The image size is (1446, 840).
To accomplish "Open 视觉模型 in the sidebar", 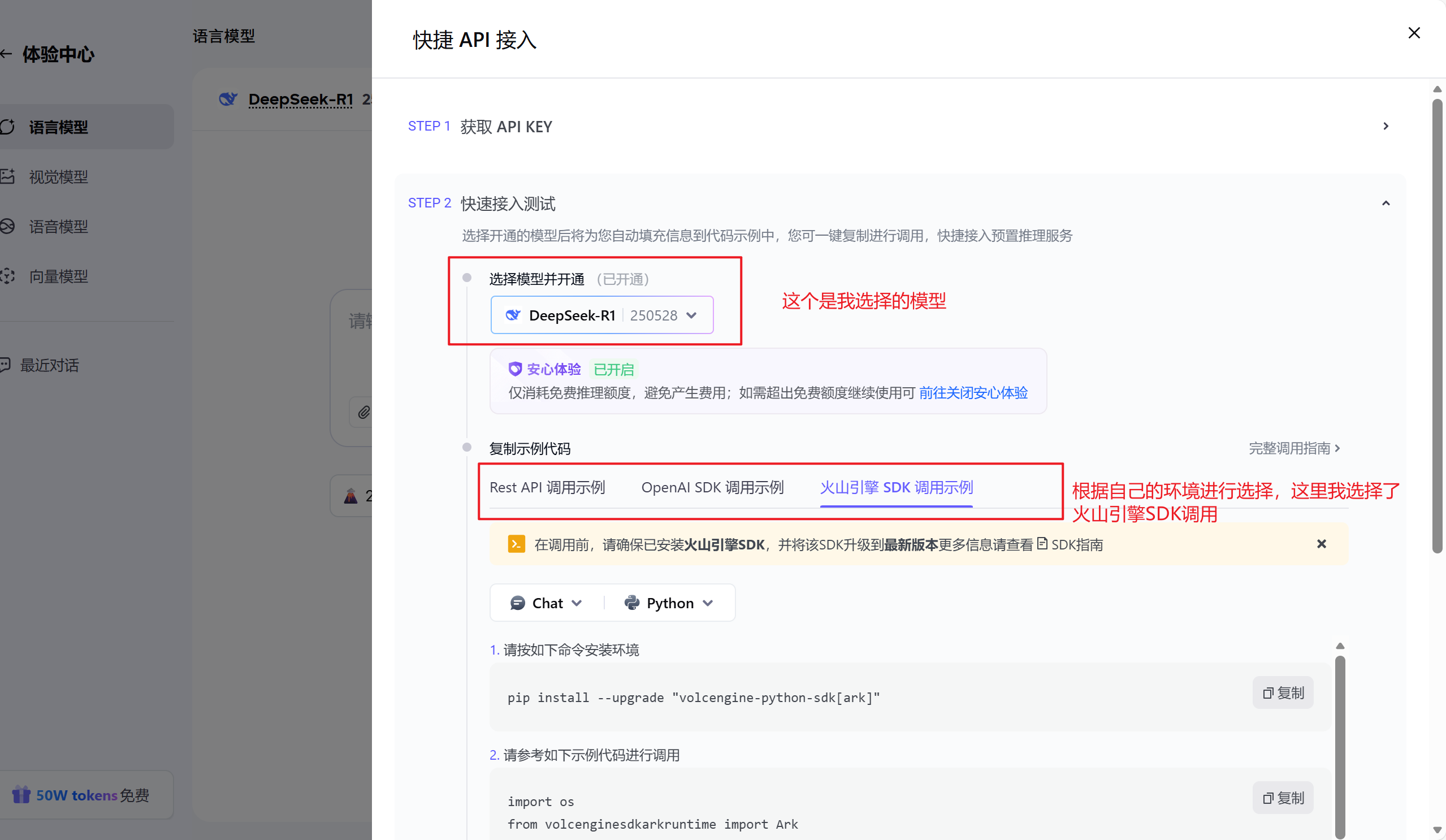I will click(58, 177).
